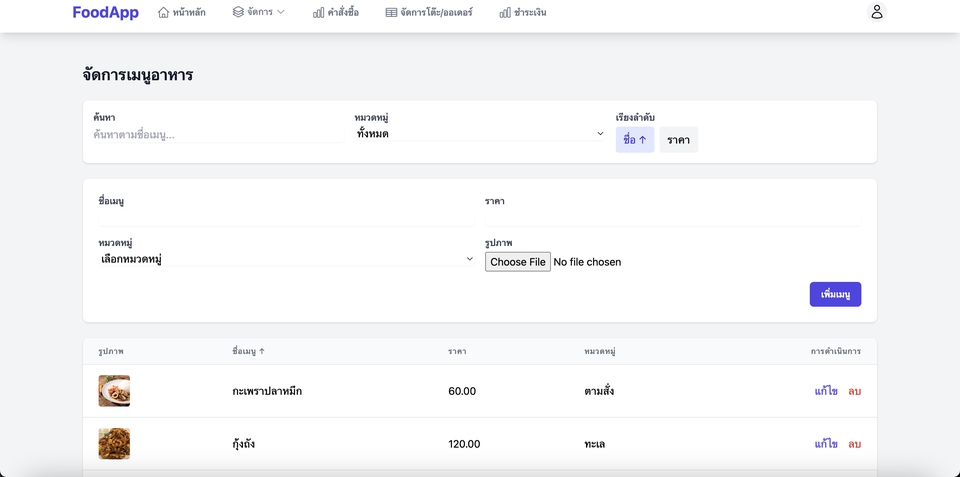Sort by ชื่อ ascending button
This screenshot has height=477, width=960.
click(x=635, y=140)
